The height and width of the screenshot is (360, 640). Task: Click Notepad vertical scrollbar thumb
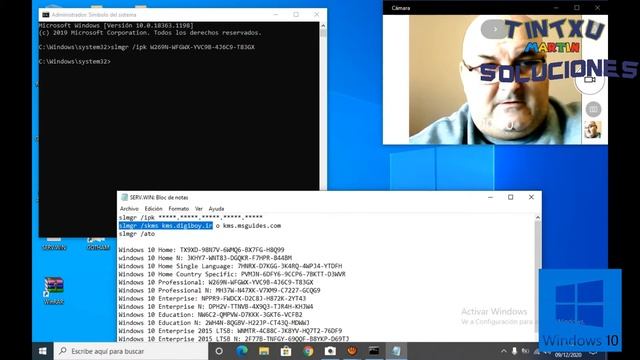(538, 245)
